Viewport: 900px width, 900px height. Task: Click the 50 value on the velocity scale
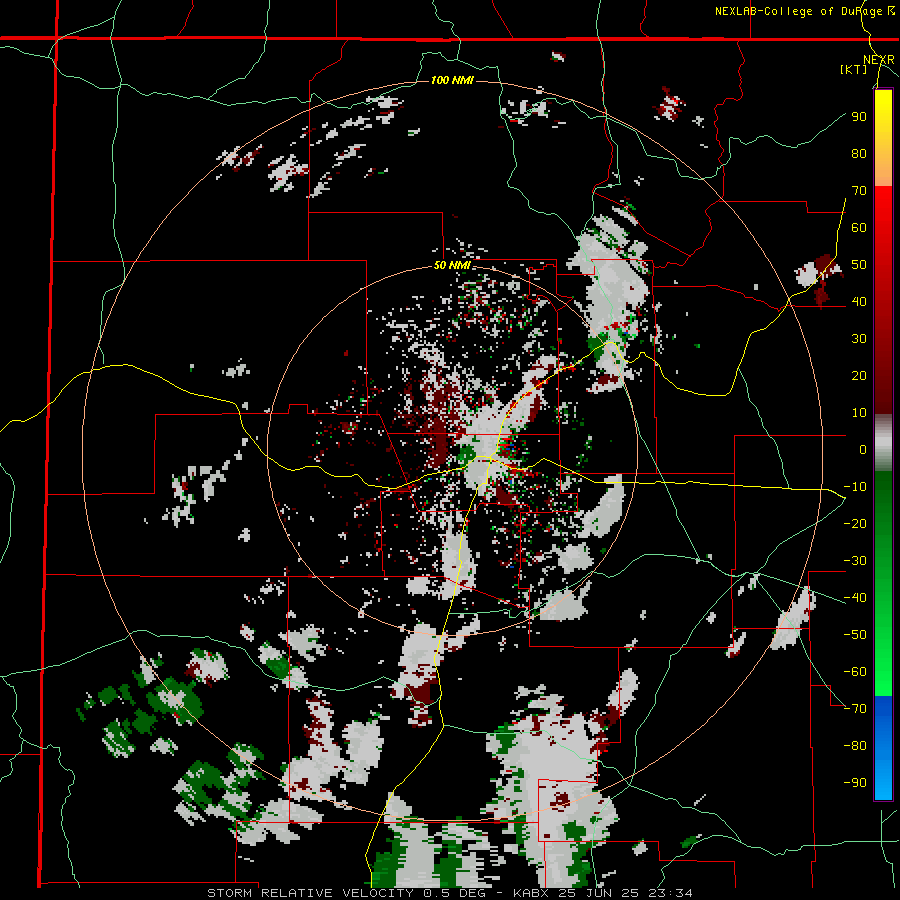coord(859,265)
